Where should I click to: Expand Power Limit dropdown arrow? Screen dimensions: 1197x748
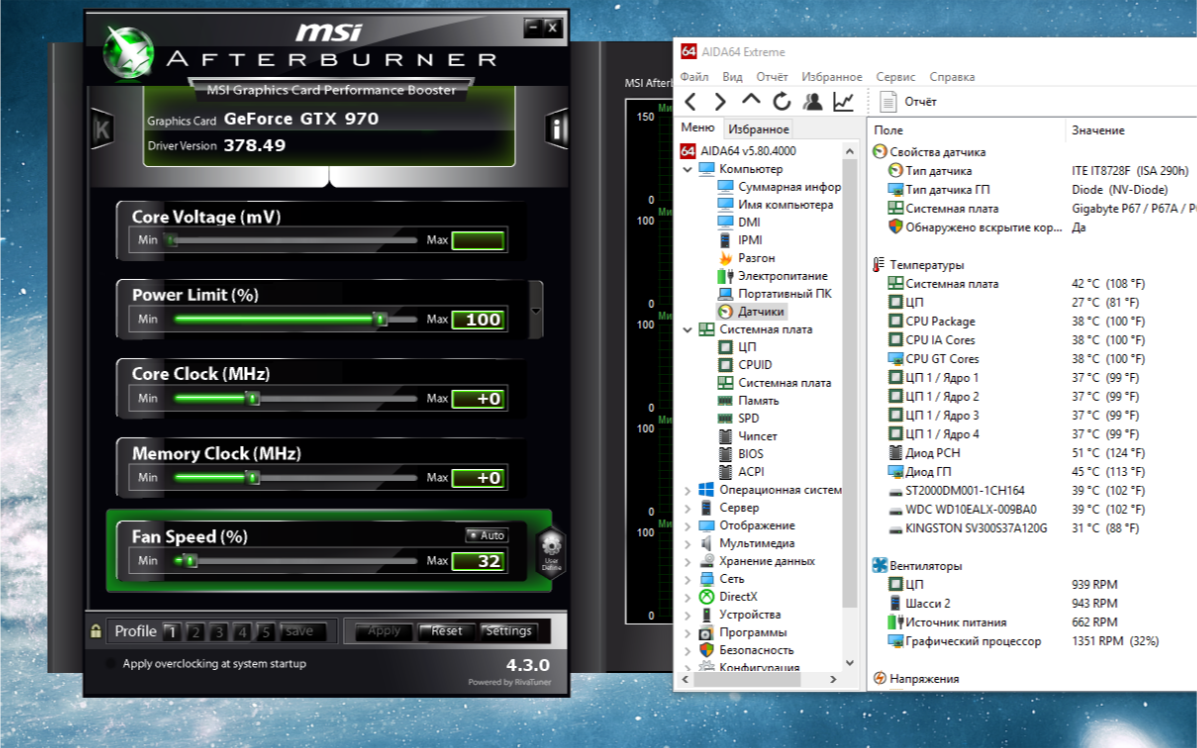coord(536,310)
